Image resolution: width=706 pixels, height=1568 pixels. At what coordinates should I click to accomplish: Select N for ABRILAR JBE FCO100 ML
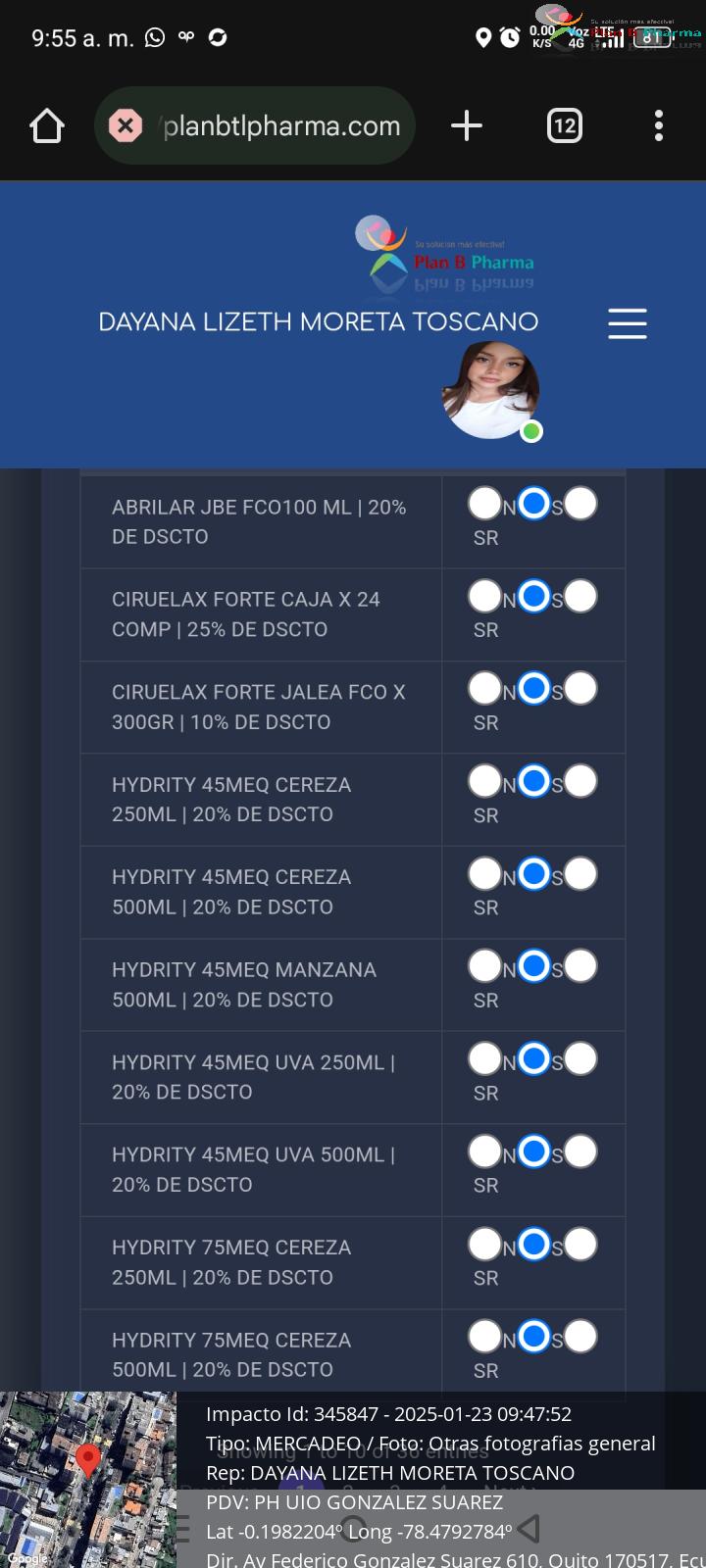pyautogui.click(x=484, y=504)
